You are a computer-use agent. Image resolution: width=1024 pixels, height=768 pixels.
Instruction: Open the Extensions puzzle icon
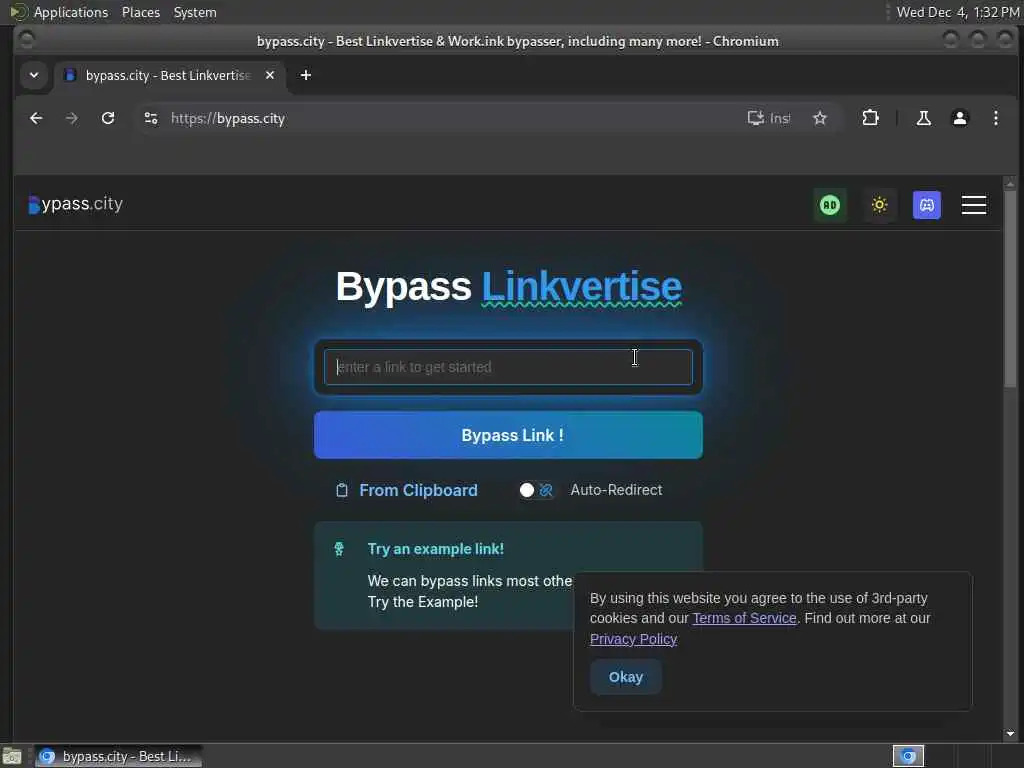[x=870, y=118]
